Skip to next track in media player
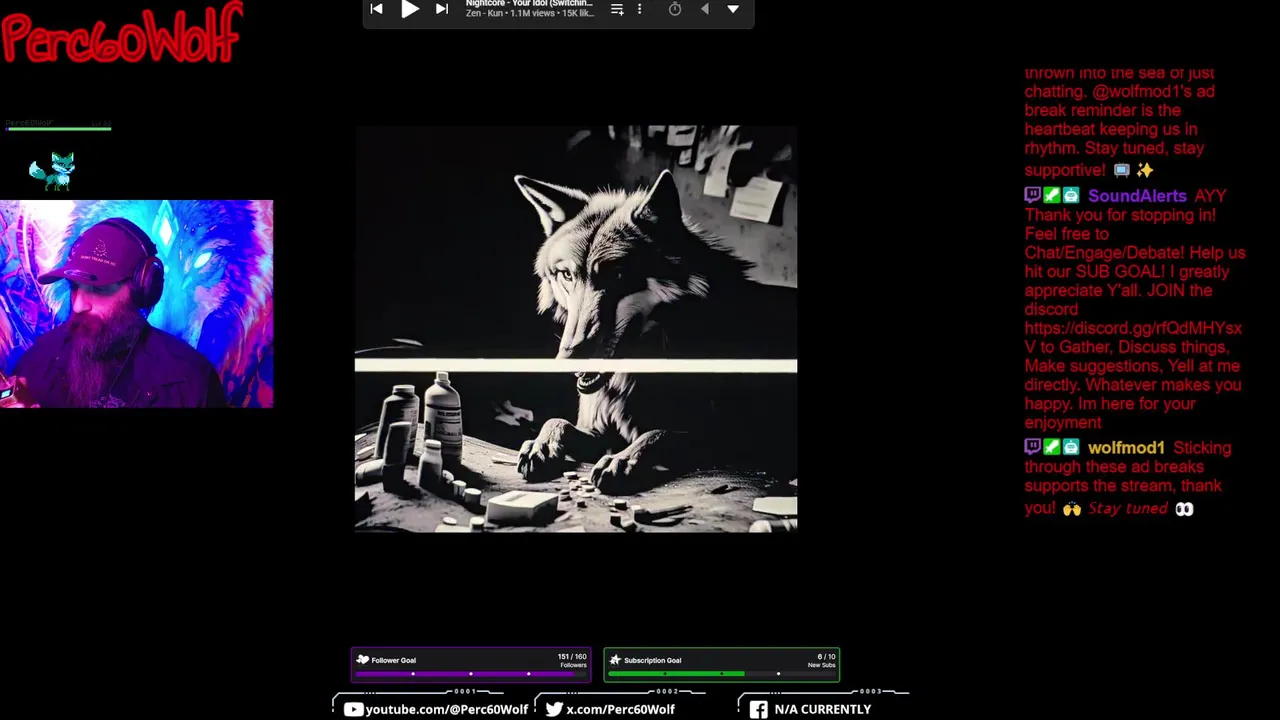The height and width of the screenshot is (720, 1280). coord(442,9)
